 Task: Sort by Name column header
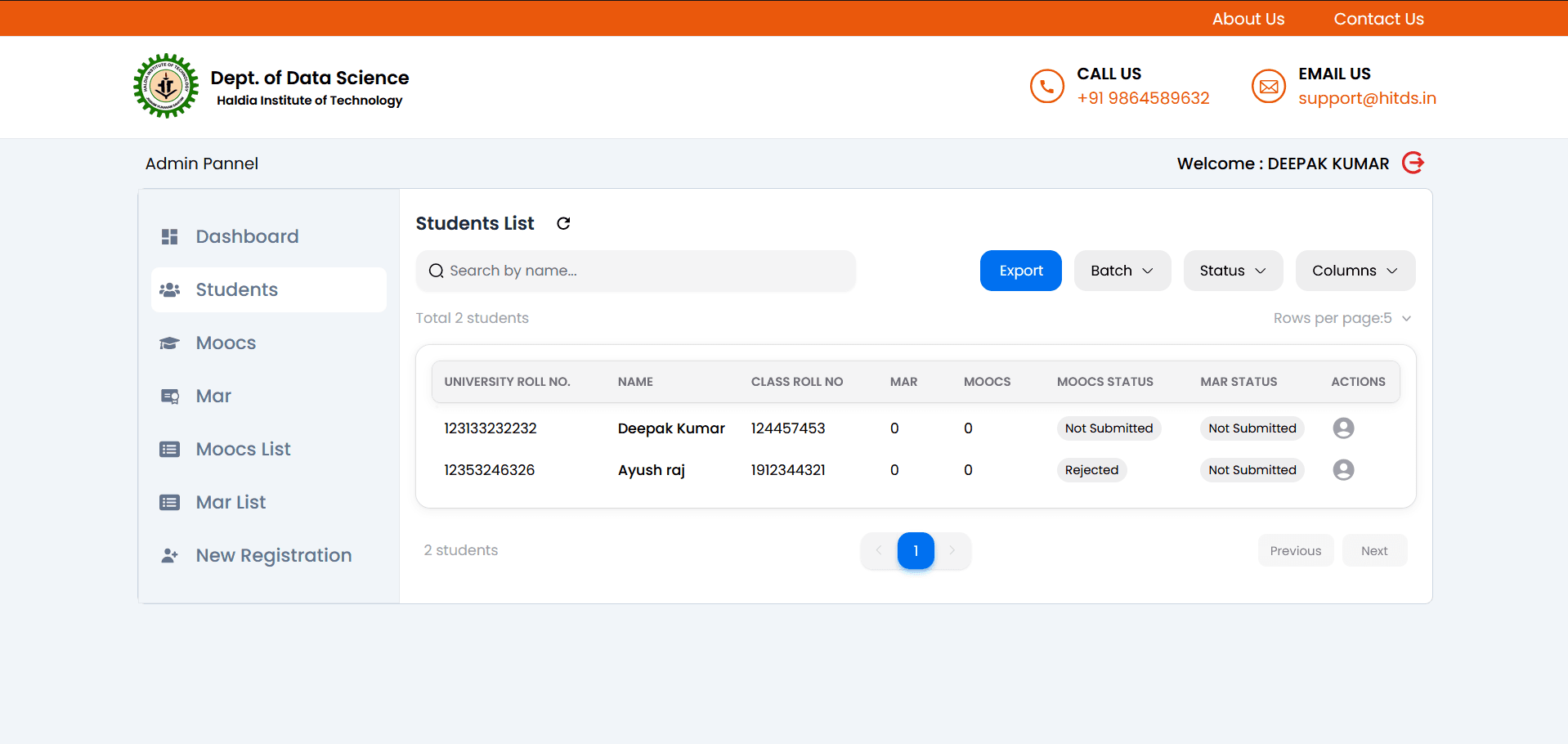click(x=635, y=382)
